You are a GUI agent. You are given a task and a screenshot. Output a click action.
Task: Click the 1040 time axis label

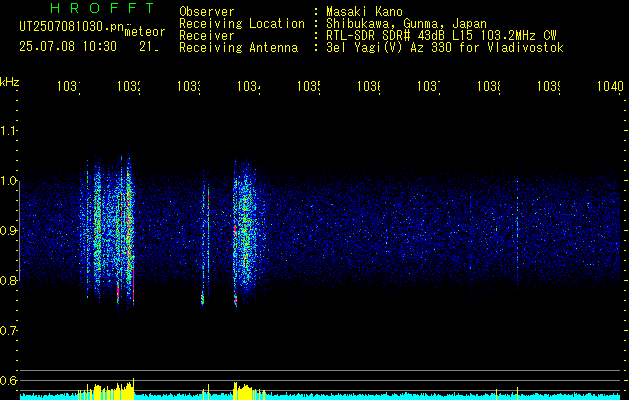point(611,86)
